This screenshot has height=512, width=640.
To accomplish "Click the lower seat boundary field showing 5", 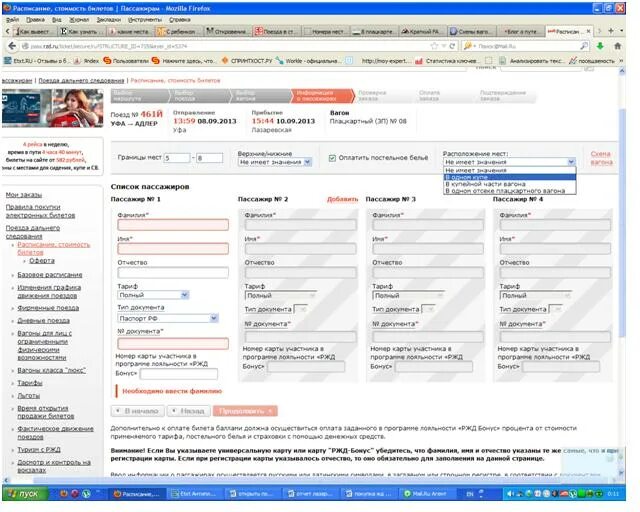I will pyautogui.click(x=177, y=158).
